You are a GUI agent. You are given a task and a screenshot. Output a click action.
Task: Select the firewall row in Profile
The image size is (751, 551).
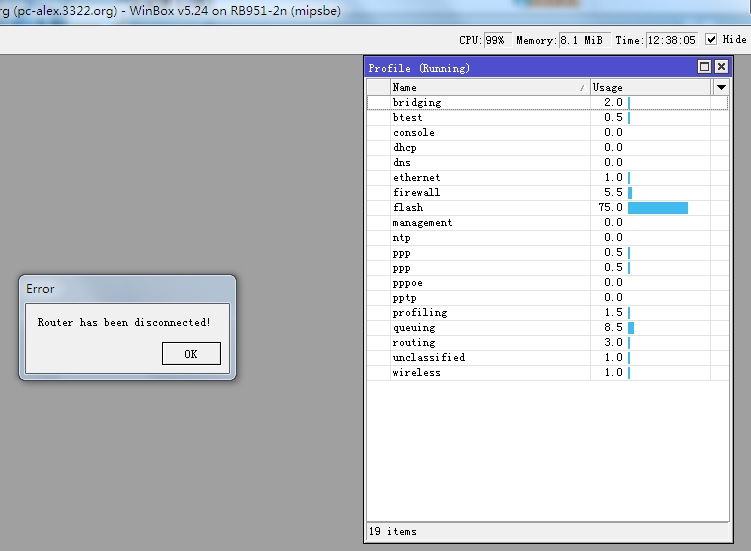point(547,193)
